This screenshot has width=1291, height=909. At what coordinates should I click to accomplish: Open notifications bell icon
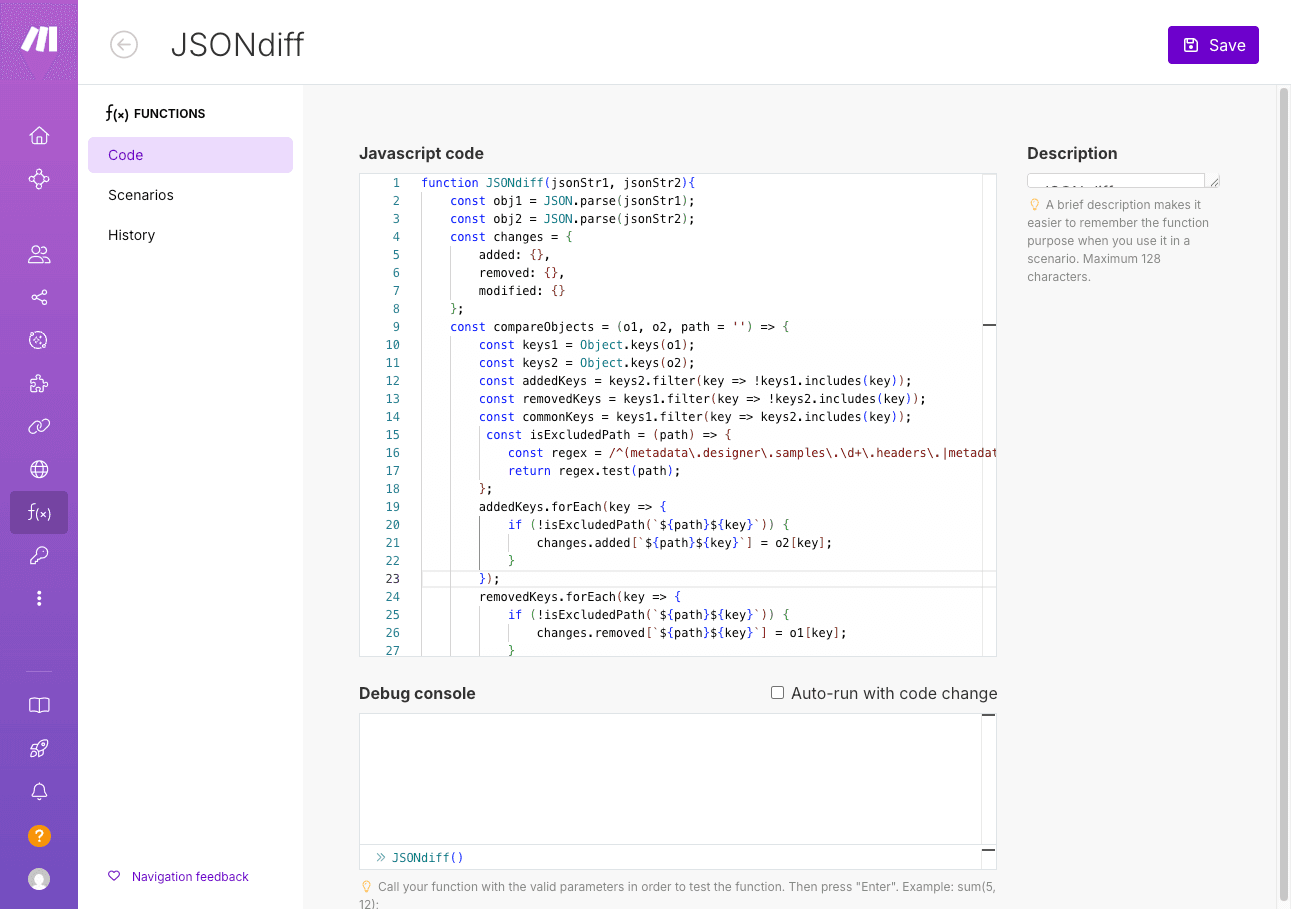pos(39,792)
